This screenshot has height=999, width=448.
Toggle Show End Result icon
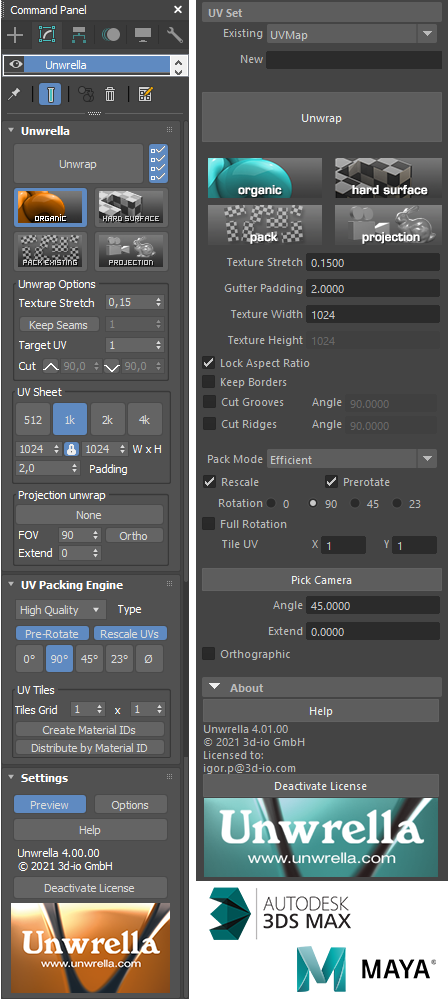(50, 94)
